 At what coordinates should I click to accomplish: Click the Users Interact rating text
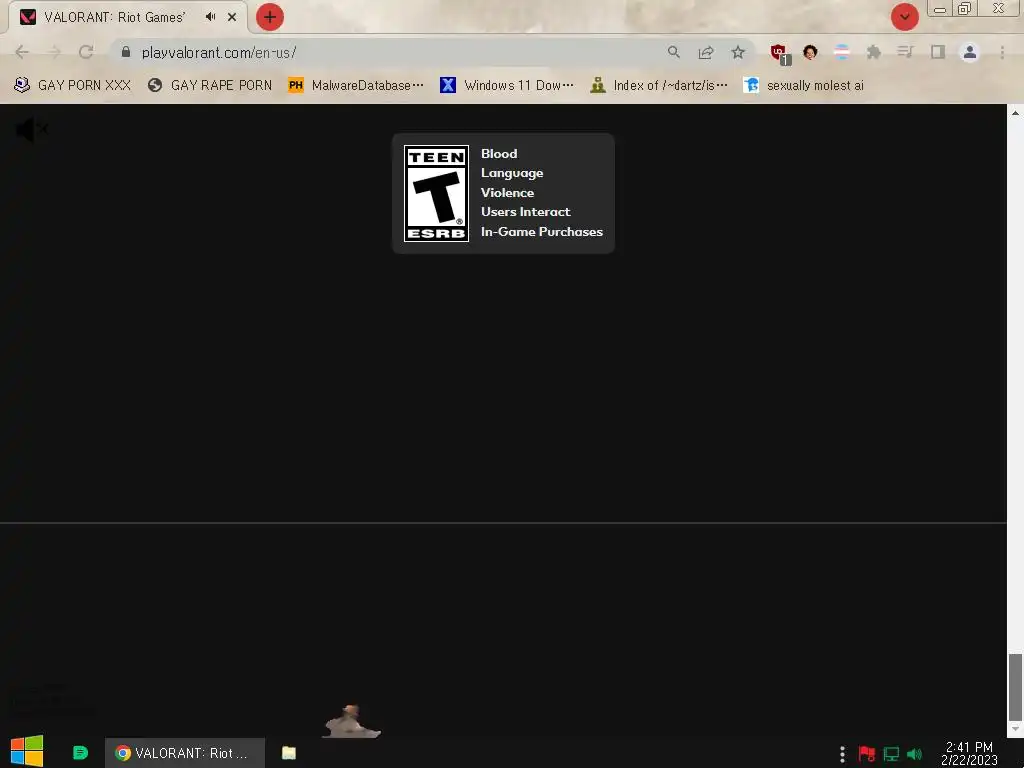pos(525,212)
